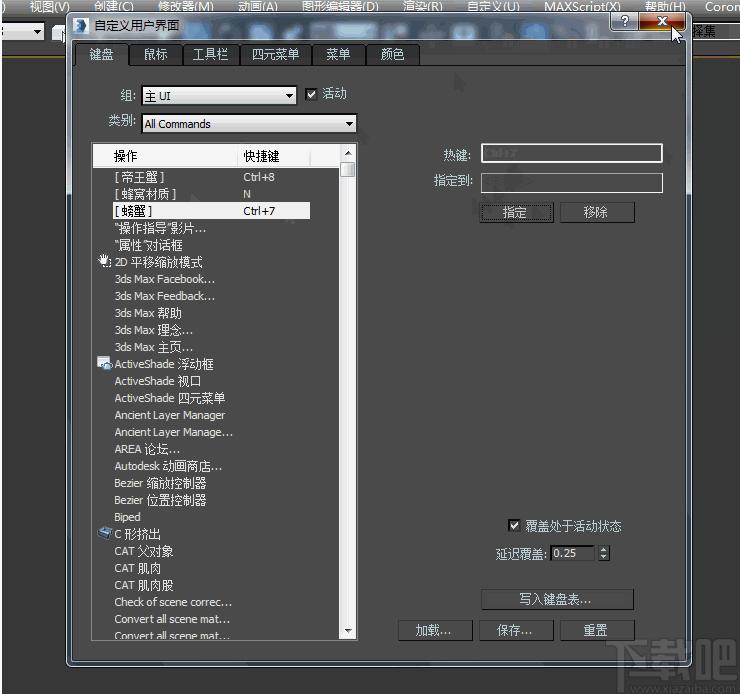Open the 帮助(H) menu
The height and width of the screenshot is (694, 740).
(665, 6)
